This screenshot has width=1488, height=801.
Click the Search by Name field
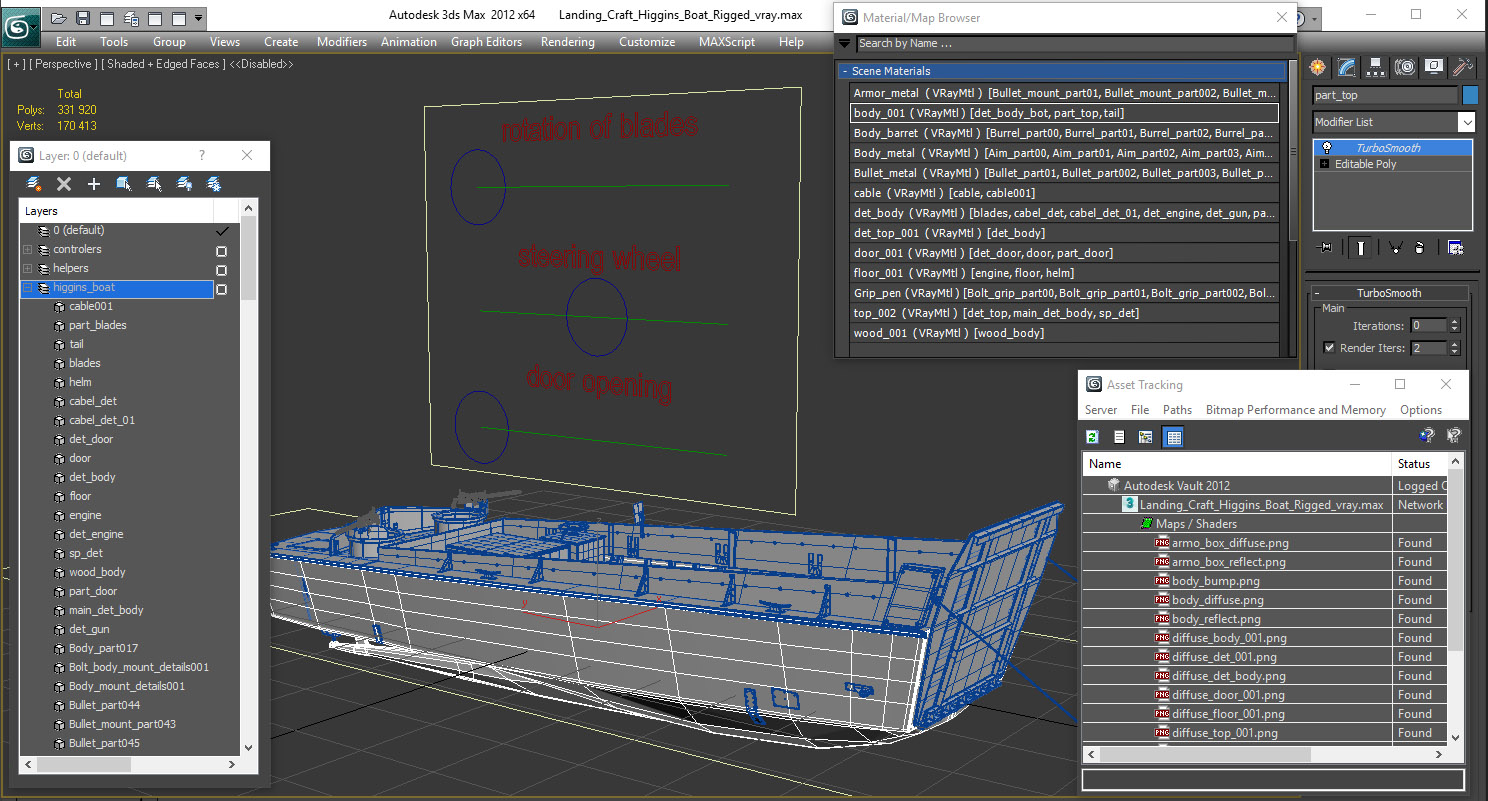tap(1075, 43)
